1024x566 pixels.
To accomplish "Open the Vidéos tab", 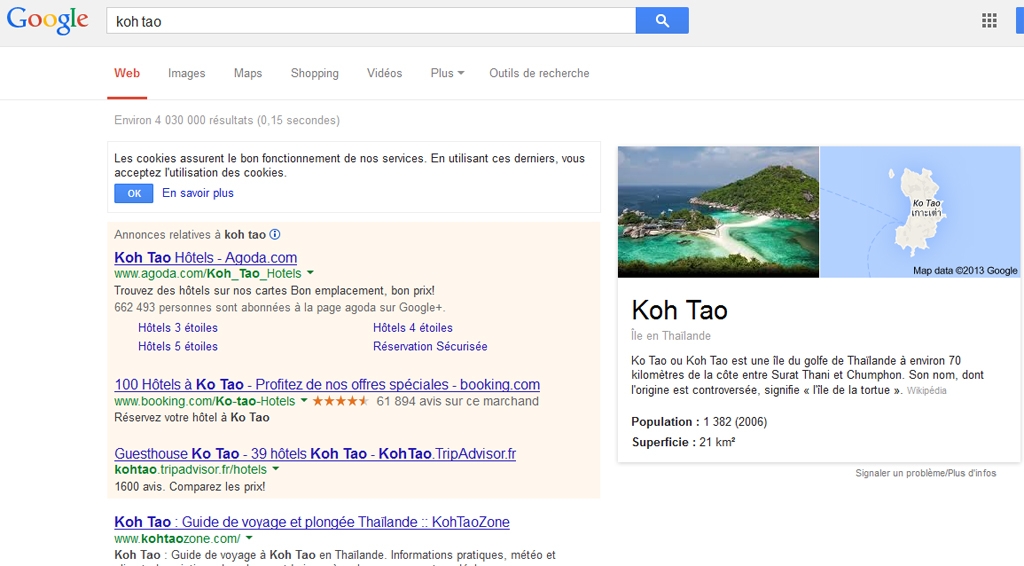I will [x=385, y=73].
